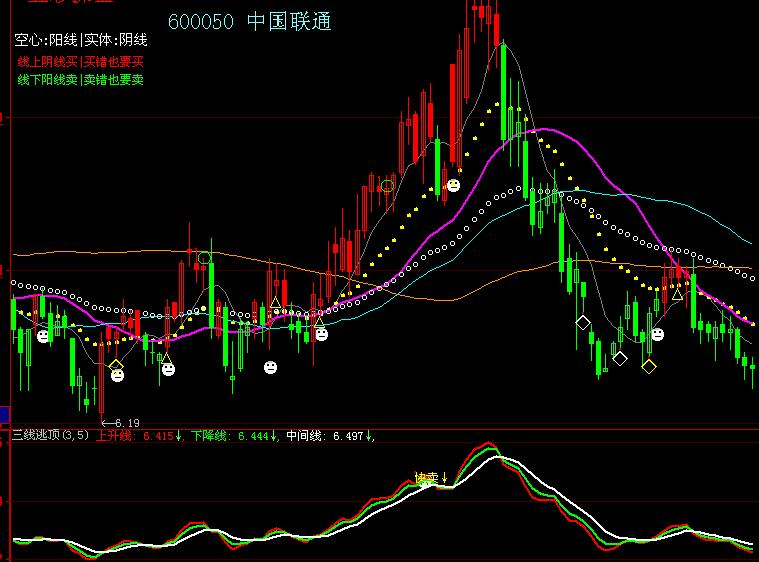Click the blue square on the left axis

pos(4,414)
